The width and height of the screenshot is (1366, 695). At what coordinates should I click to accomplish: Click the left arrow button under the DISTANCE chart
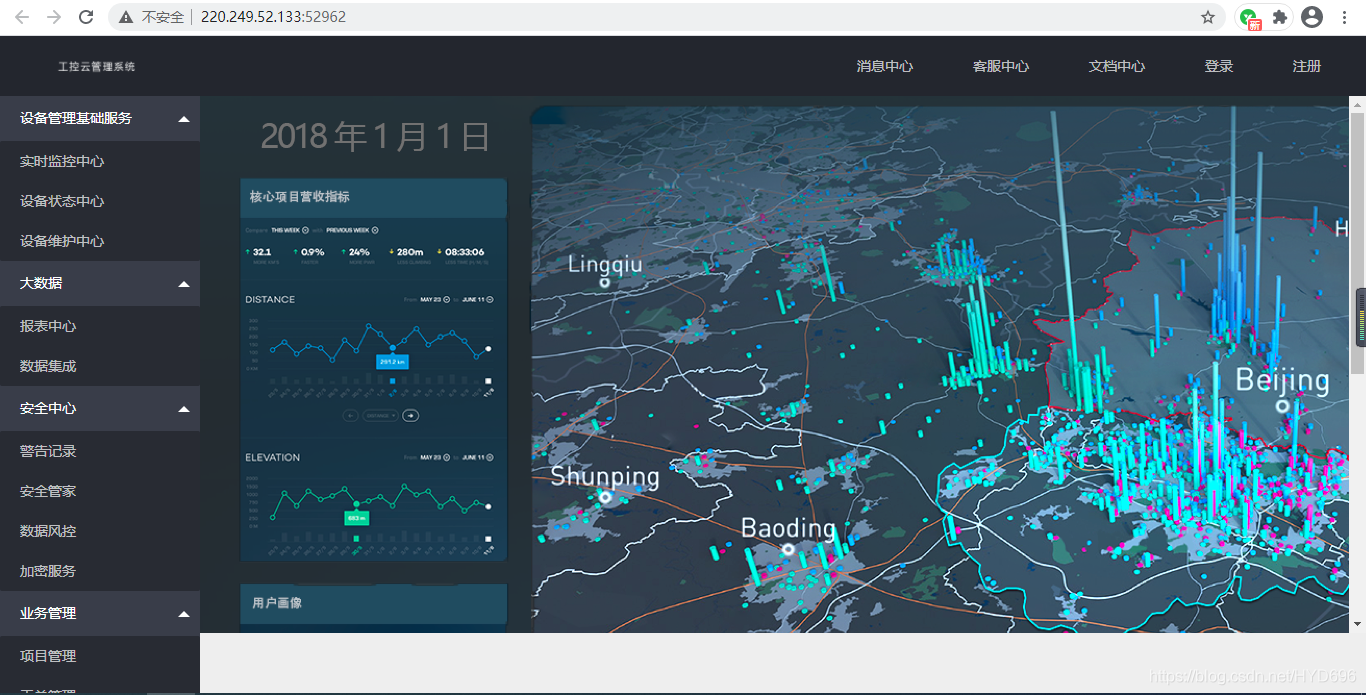(350, 415)
